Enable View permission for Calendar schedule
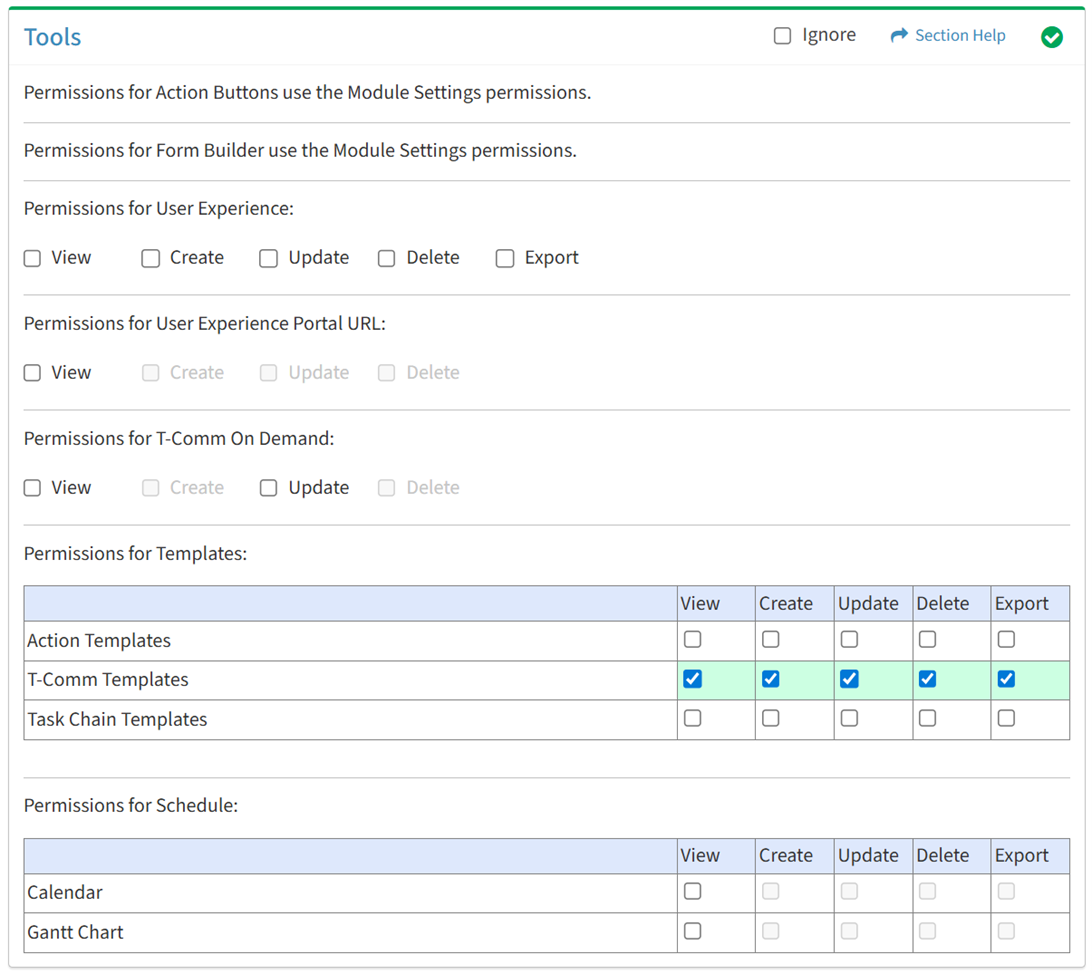 tap(692, 891)
